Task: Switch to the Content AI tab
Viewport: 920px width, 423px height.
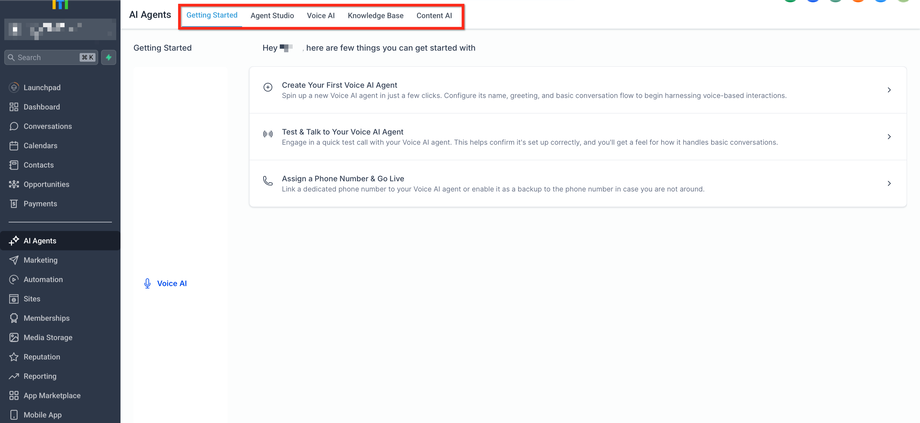Action: tap(434, 16)
